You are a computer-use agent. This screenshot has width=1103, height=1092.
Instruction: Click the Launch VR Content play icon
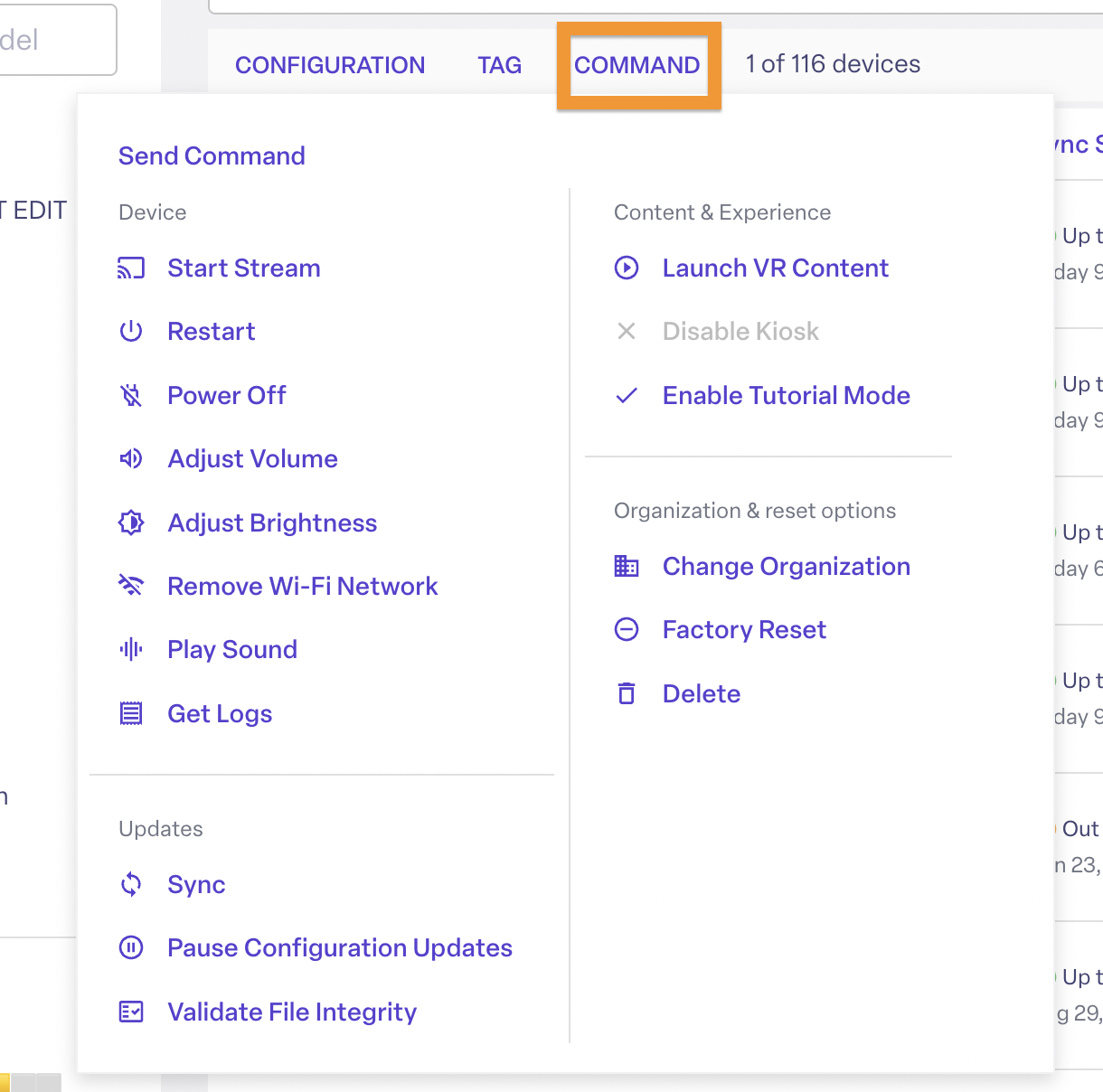pos(627,268)
